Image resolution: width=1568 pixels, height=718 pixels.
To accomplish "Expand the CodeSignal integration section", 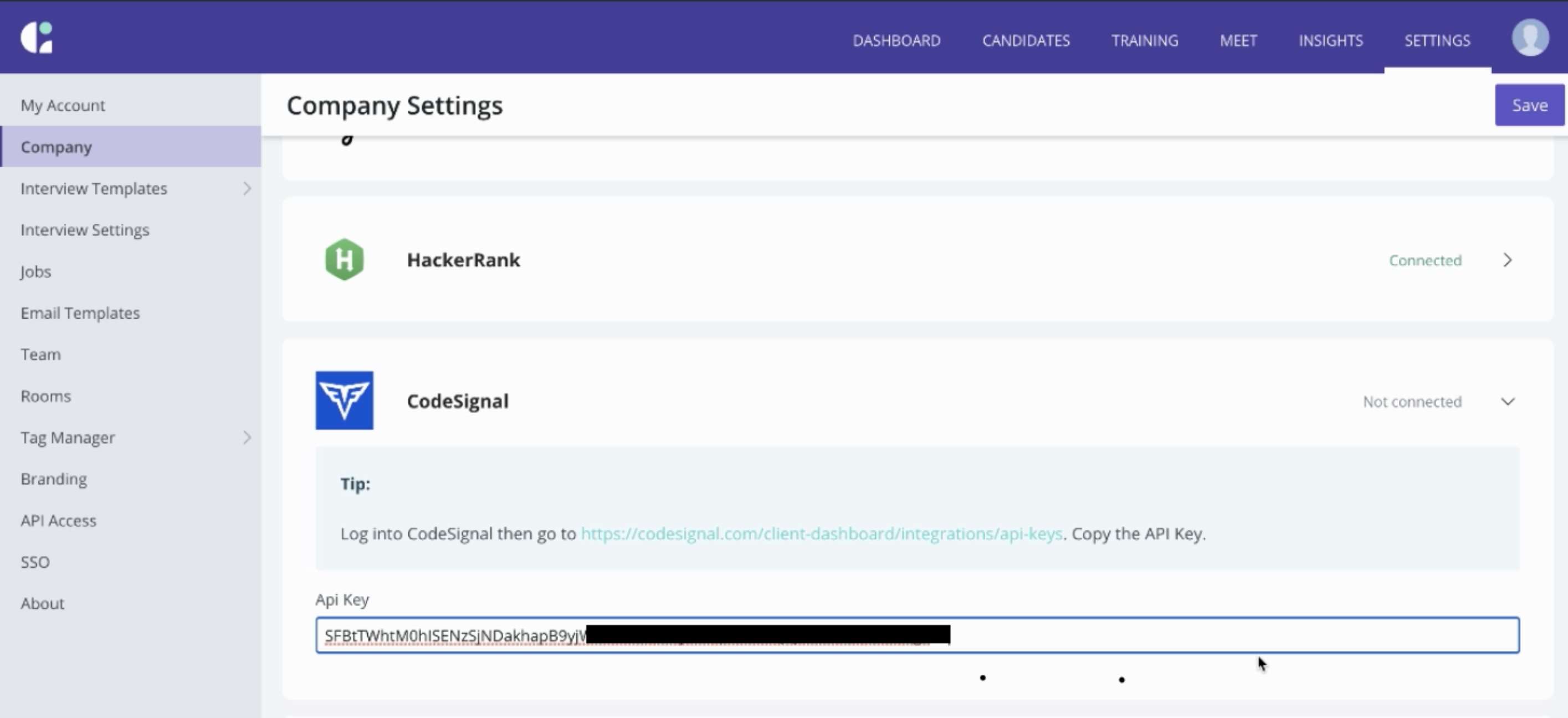I will [x=1508, y=402].
